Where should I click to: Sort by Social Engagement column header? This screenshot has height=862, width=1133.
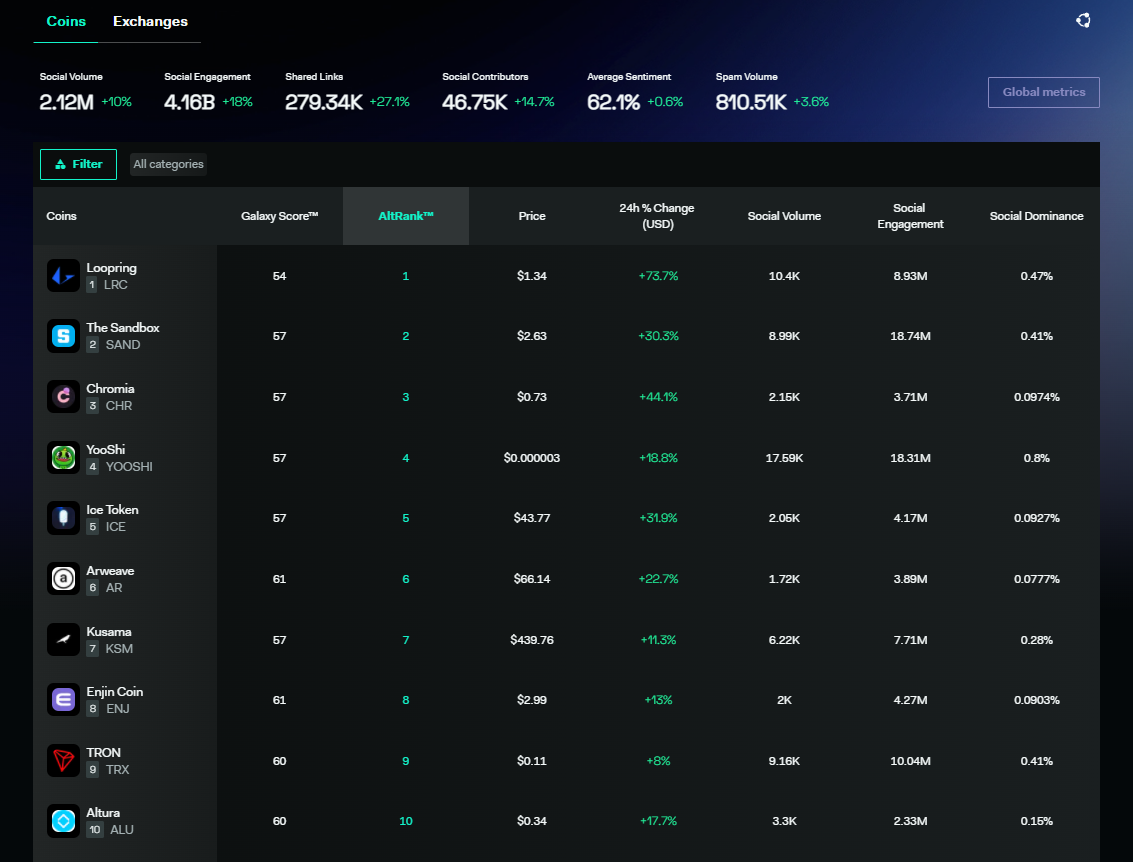910,216
